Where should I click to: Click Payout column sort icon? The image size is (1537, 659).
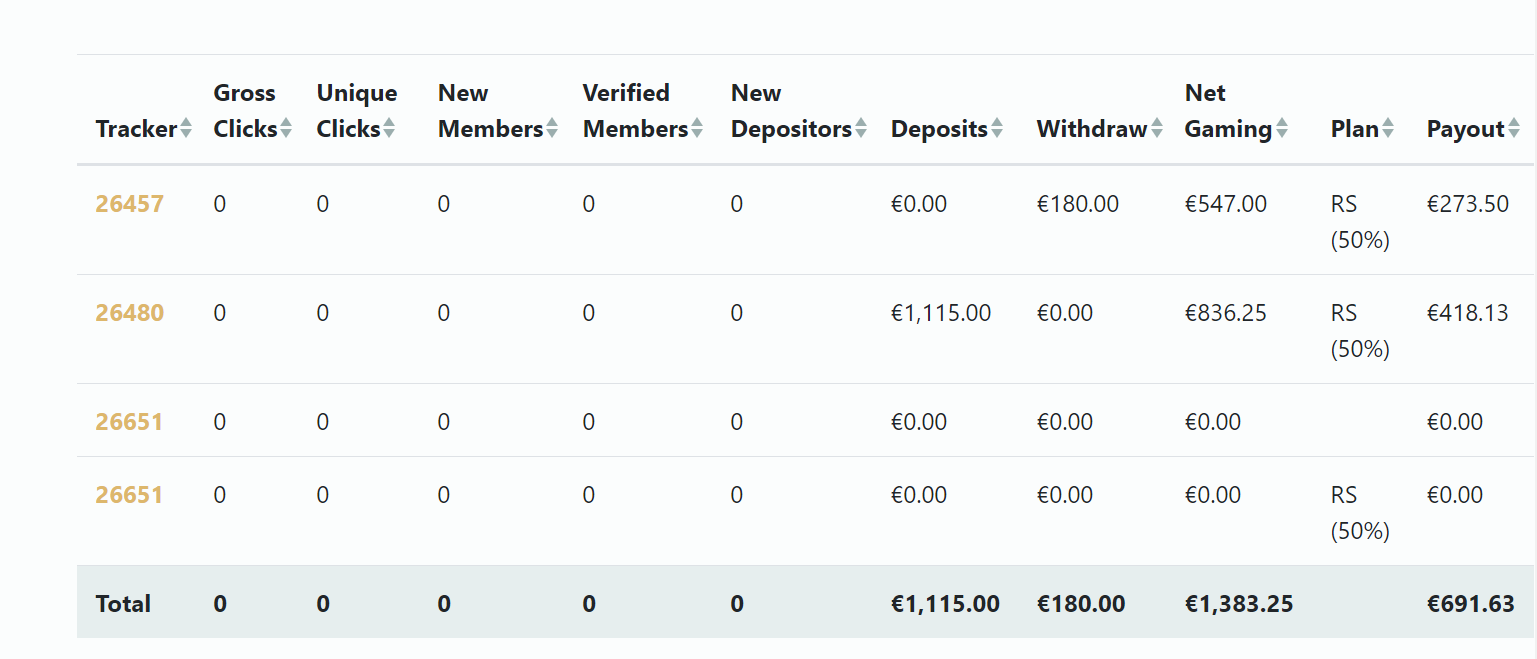pyautogui.click(x=1514, y=129)
